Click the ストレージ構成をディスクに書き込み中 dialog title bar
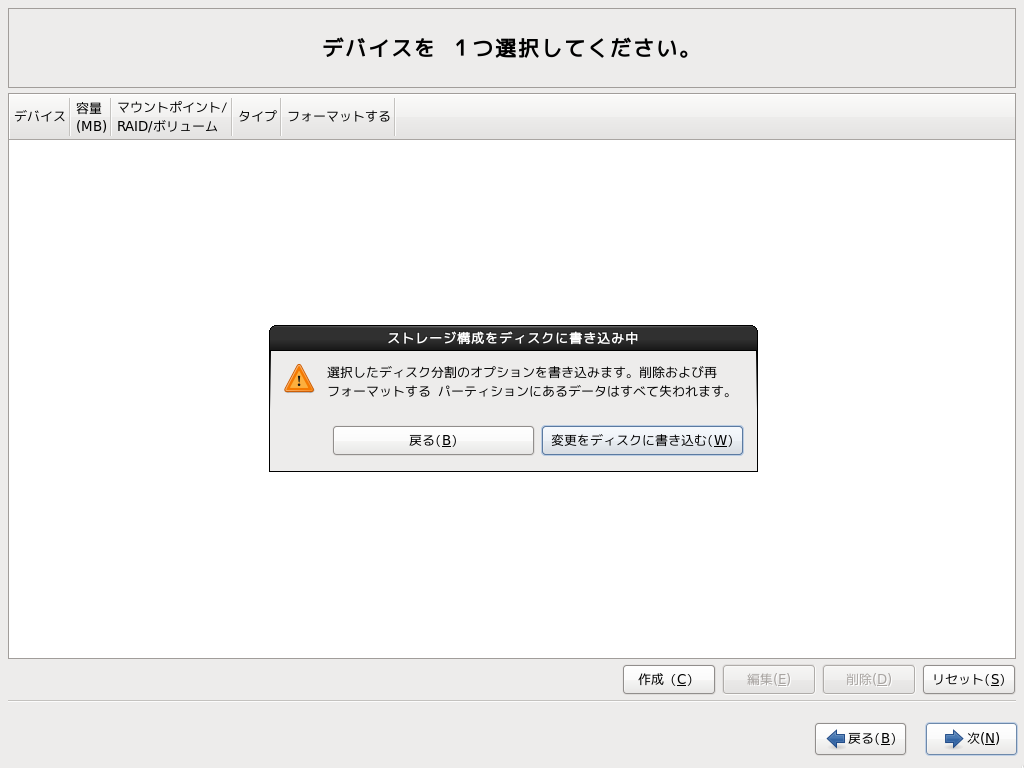 [512, 338]
